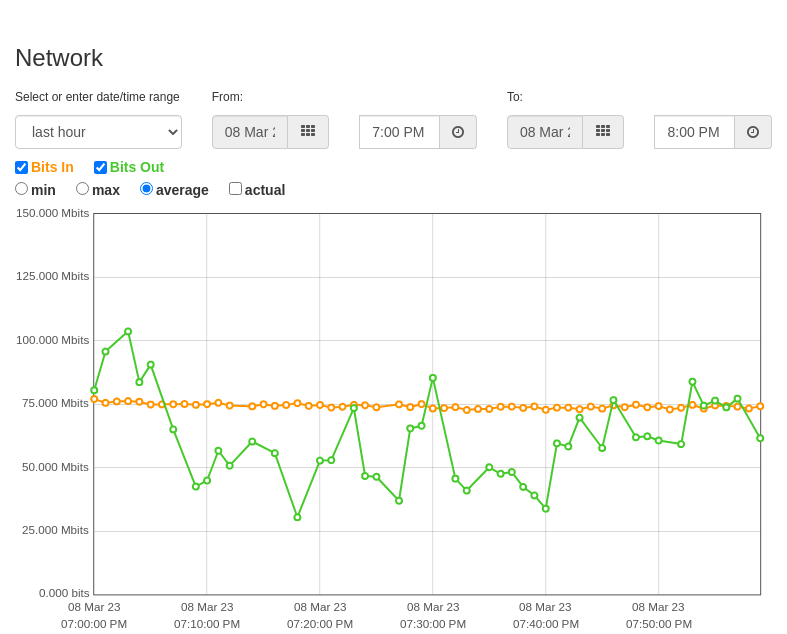
Task: Click the From date field showing 08 Mar
Action: (250, 132)
